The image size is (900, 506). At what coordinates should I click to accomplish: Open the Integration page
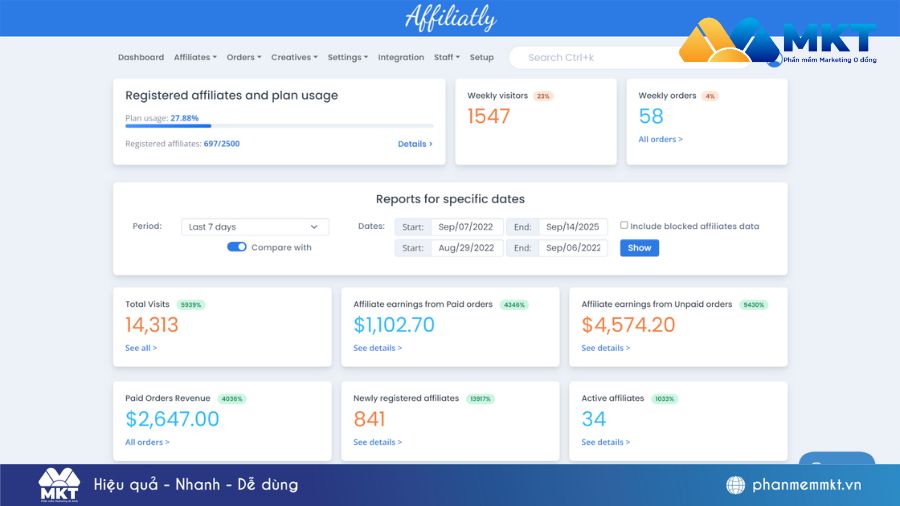click(x=401, y=57)
